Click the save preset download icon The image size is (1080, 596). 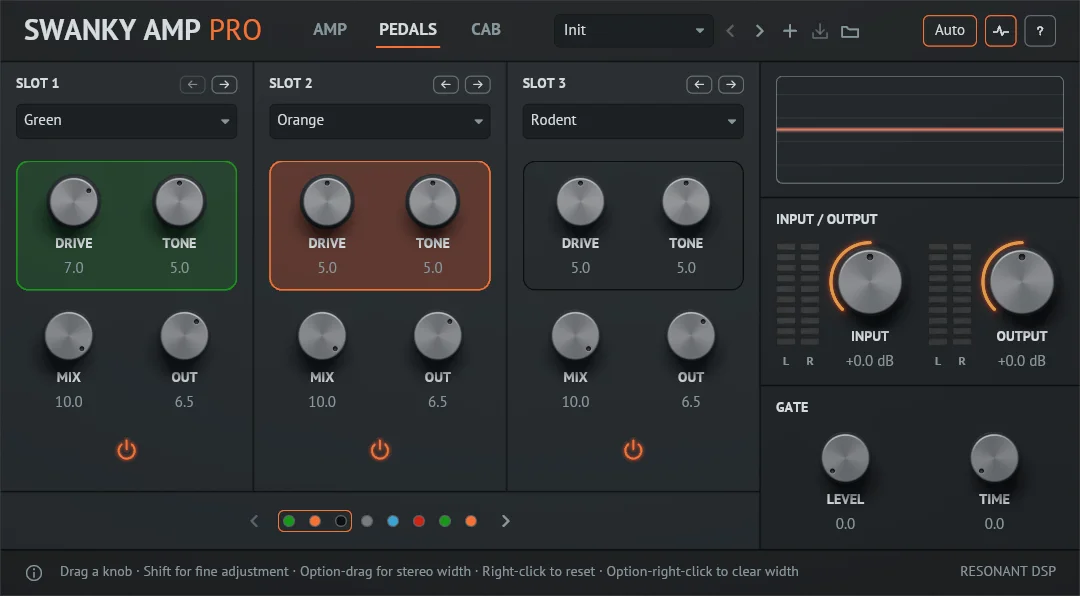pyautogui.click(x=820, y=31)
